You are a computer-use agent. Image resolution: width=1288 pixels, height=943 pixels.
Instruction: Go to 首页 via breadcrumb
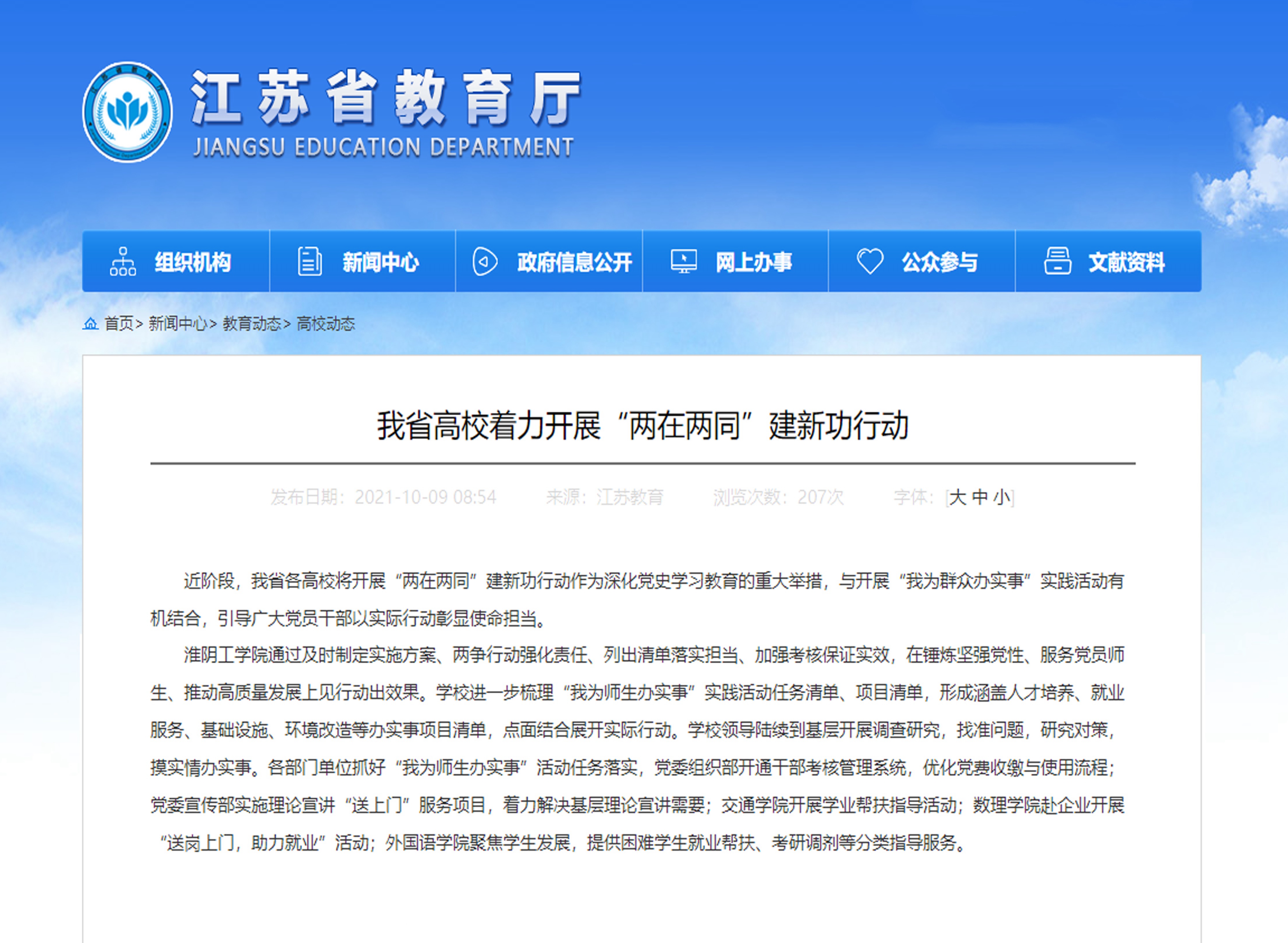tap(119, 324)
